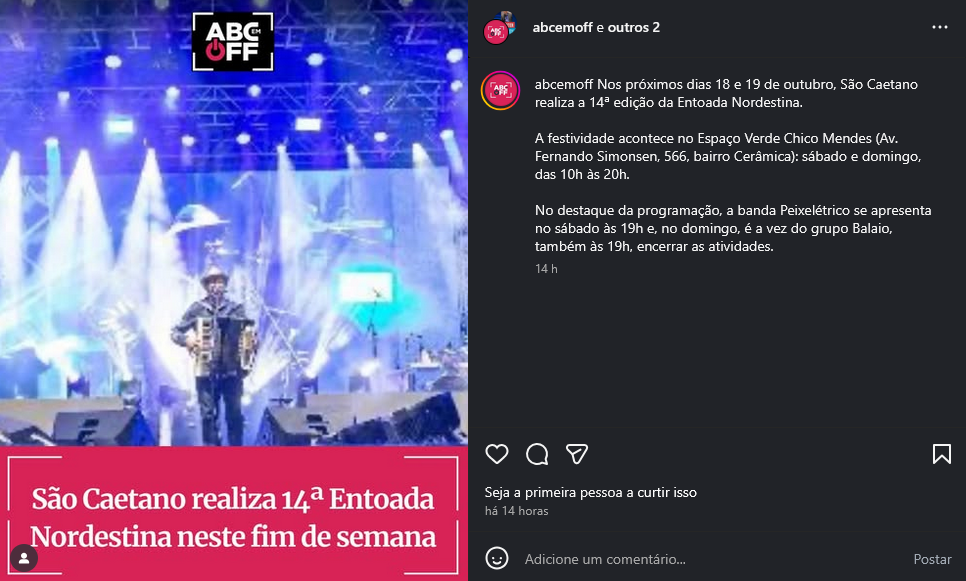Viewport: 966px width, 581px height.
Task: Open the emoji picker beside the comment field
Action: (x=497, y=558)
